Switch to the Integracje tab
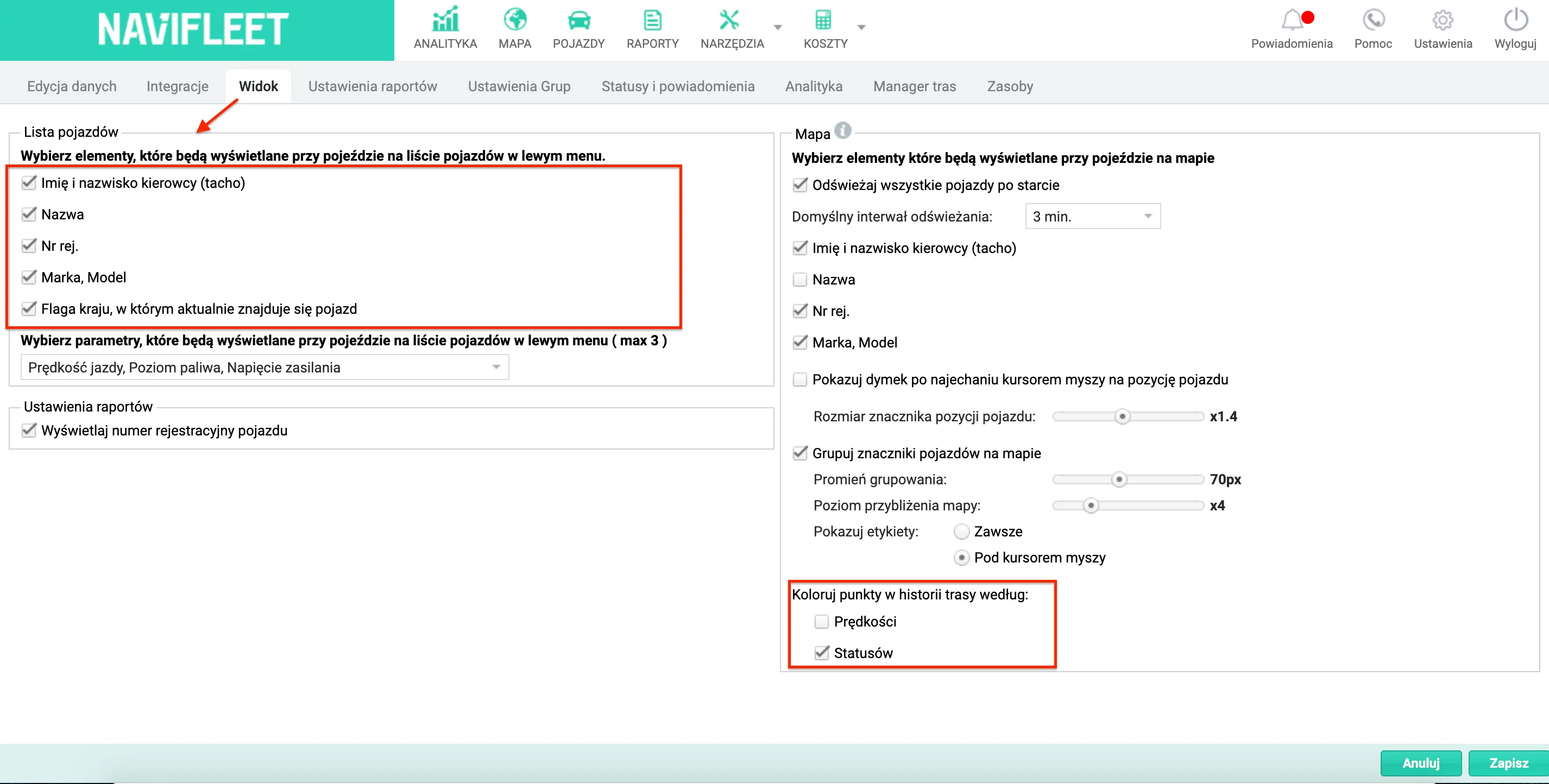 point(178,86)
